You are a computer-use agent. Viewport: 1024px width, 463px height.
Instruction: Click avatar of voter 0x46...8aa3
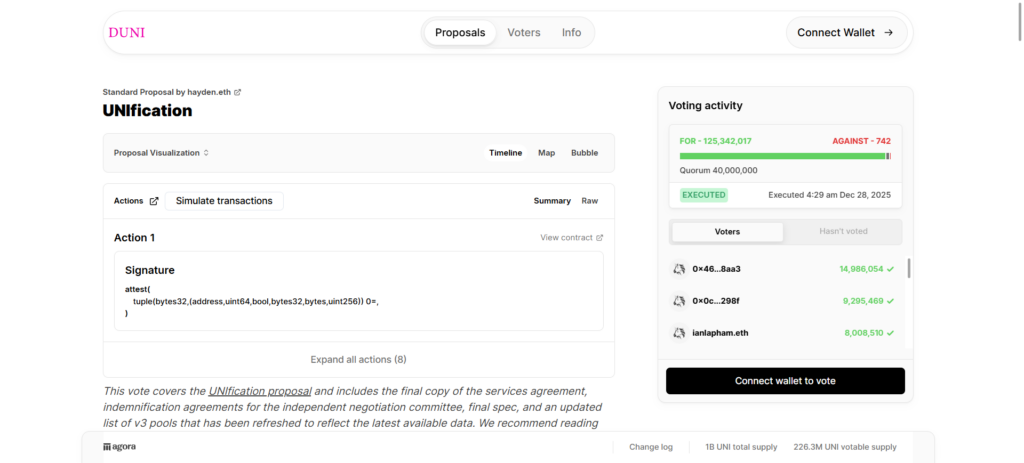point(678,269)
